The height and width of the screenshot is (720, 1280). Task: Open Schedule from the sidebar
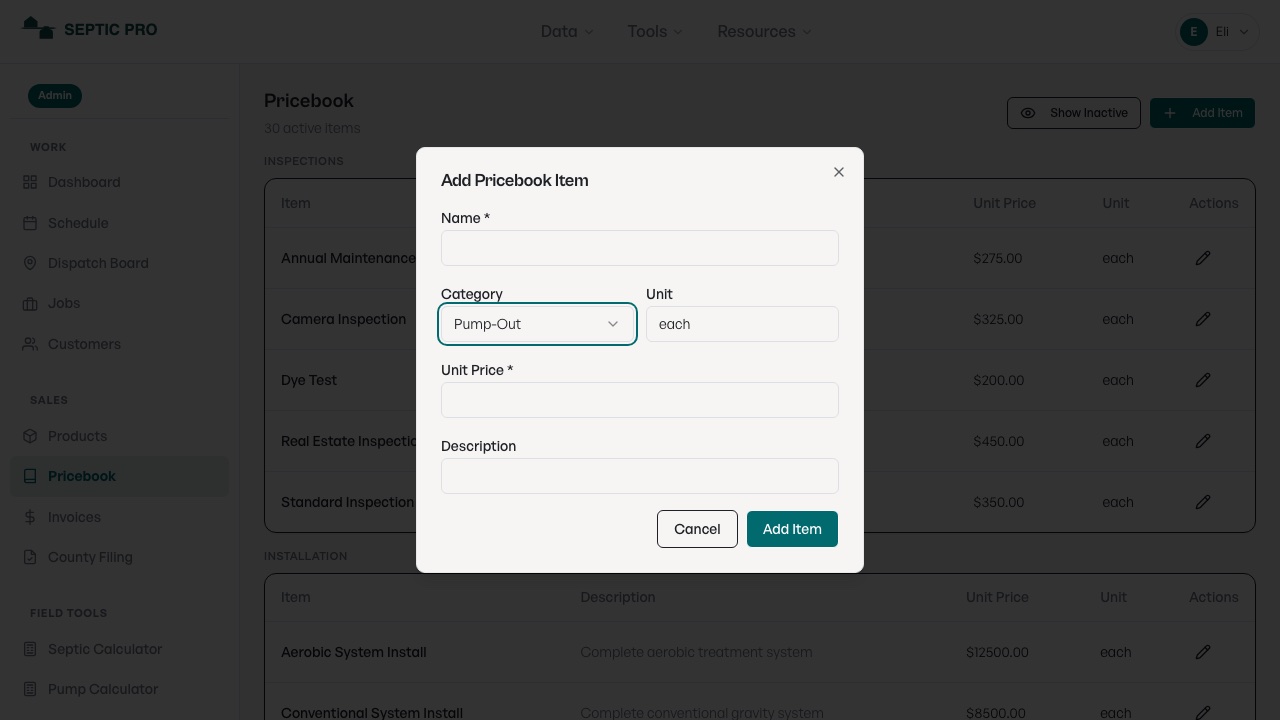click(119, 223)
